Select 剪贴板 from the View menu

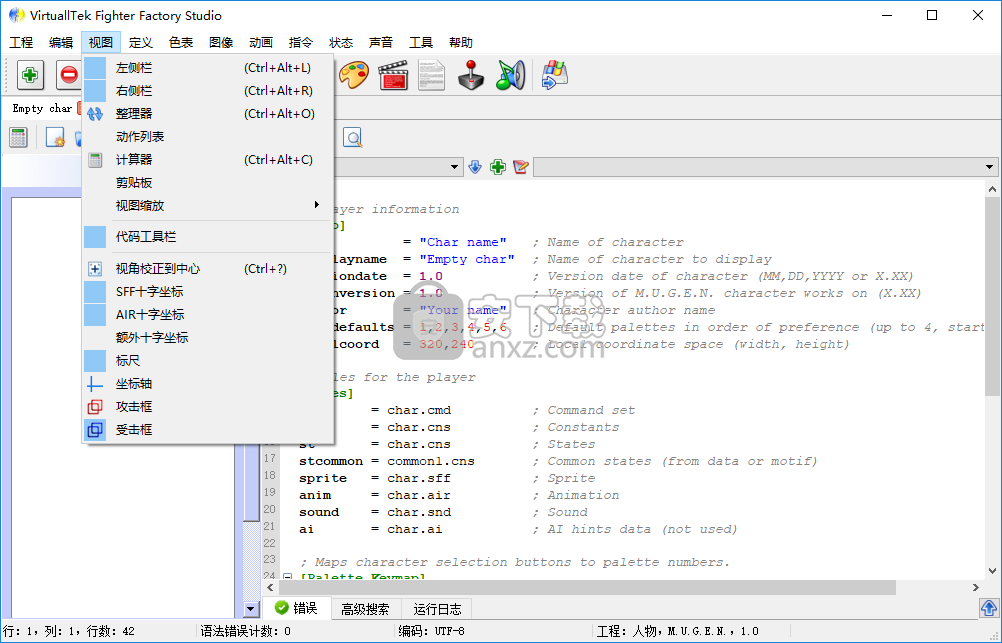click(x=208, y=183)
